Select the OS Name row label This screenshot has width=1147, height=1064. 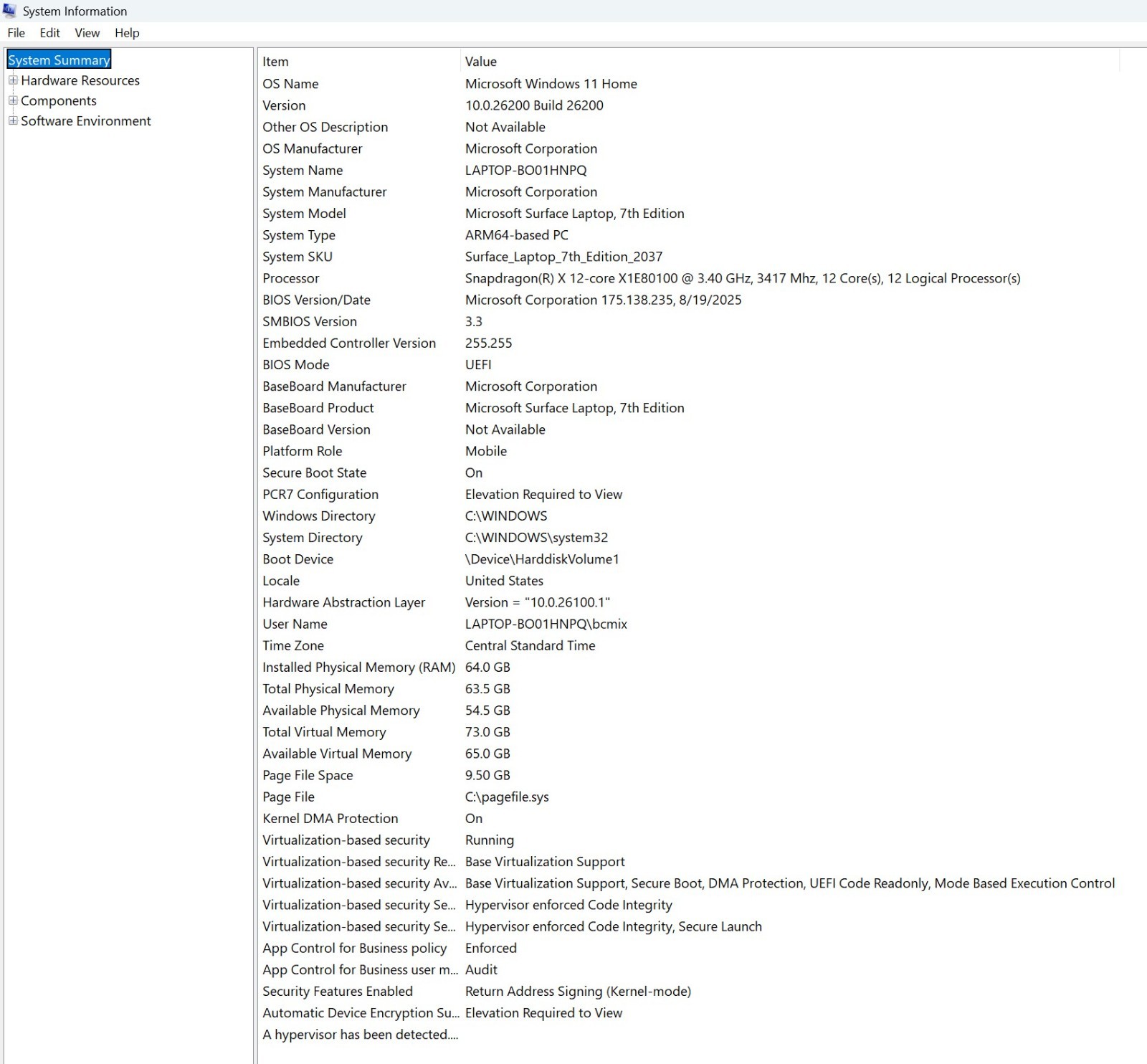290,84
